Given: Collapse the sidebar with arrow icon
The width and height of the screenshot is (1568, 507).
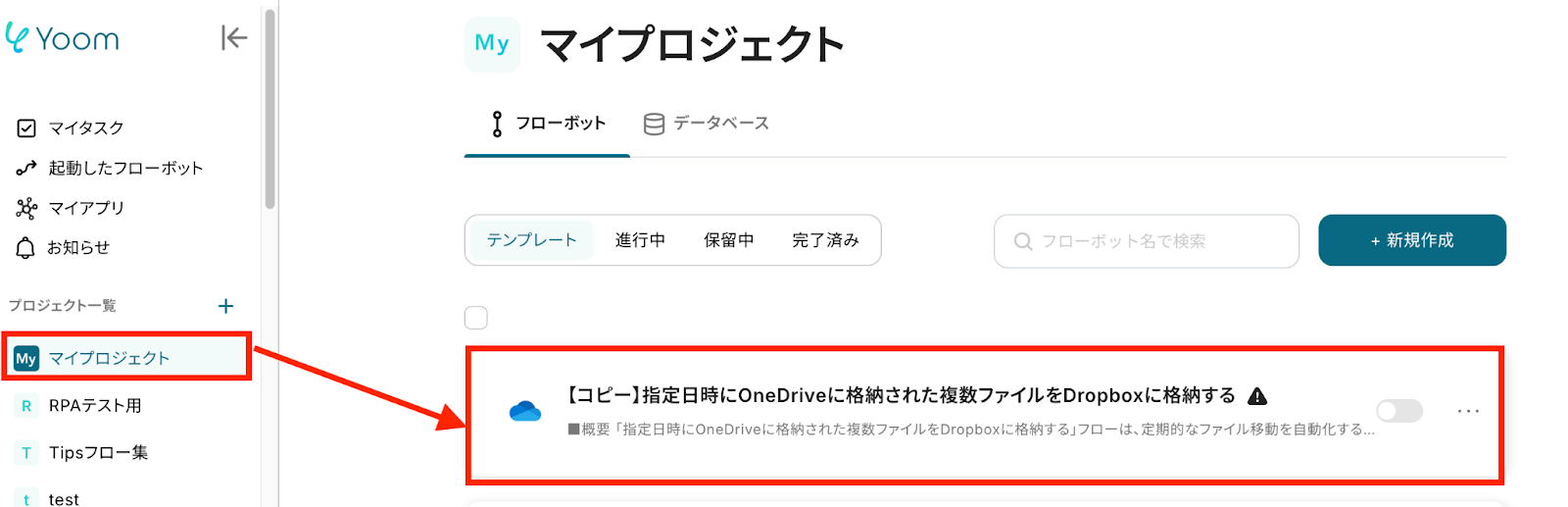Looking at the screenshot, I should (234, 38).
